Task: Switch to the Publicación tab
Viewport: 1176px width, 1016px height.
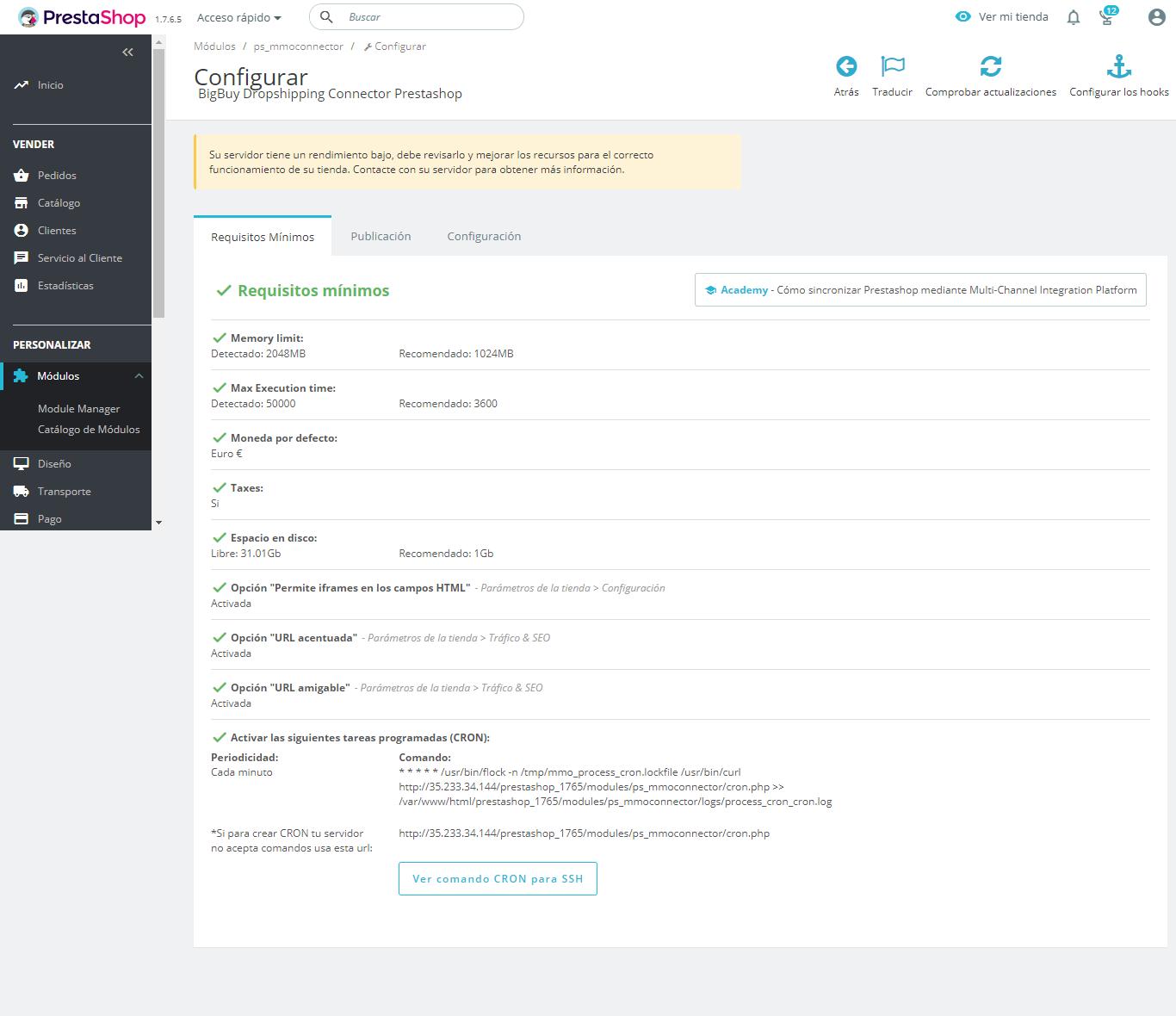Action: pyautogui.click(x=381, y=237)
